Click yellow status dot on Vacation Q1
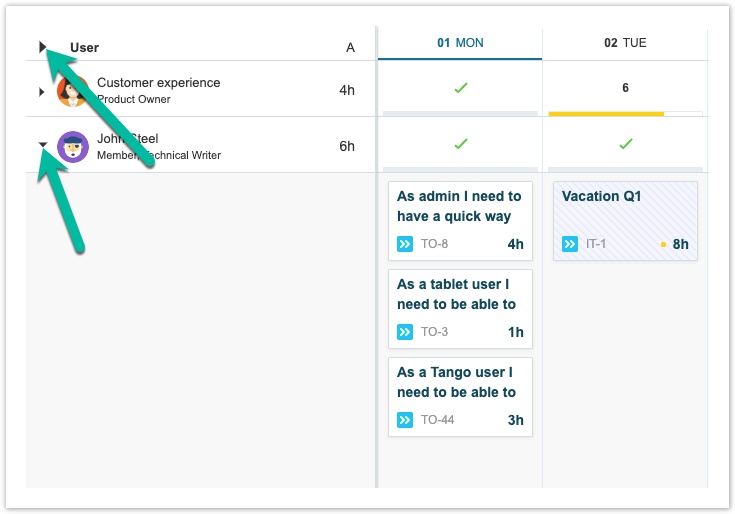 pos(663,244)
